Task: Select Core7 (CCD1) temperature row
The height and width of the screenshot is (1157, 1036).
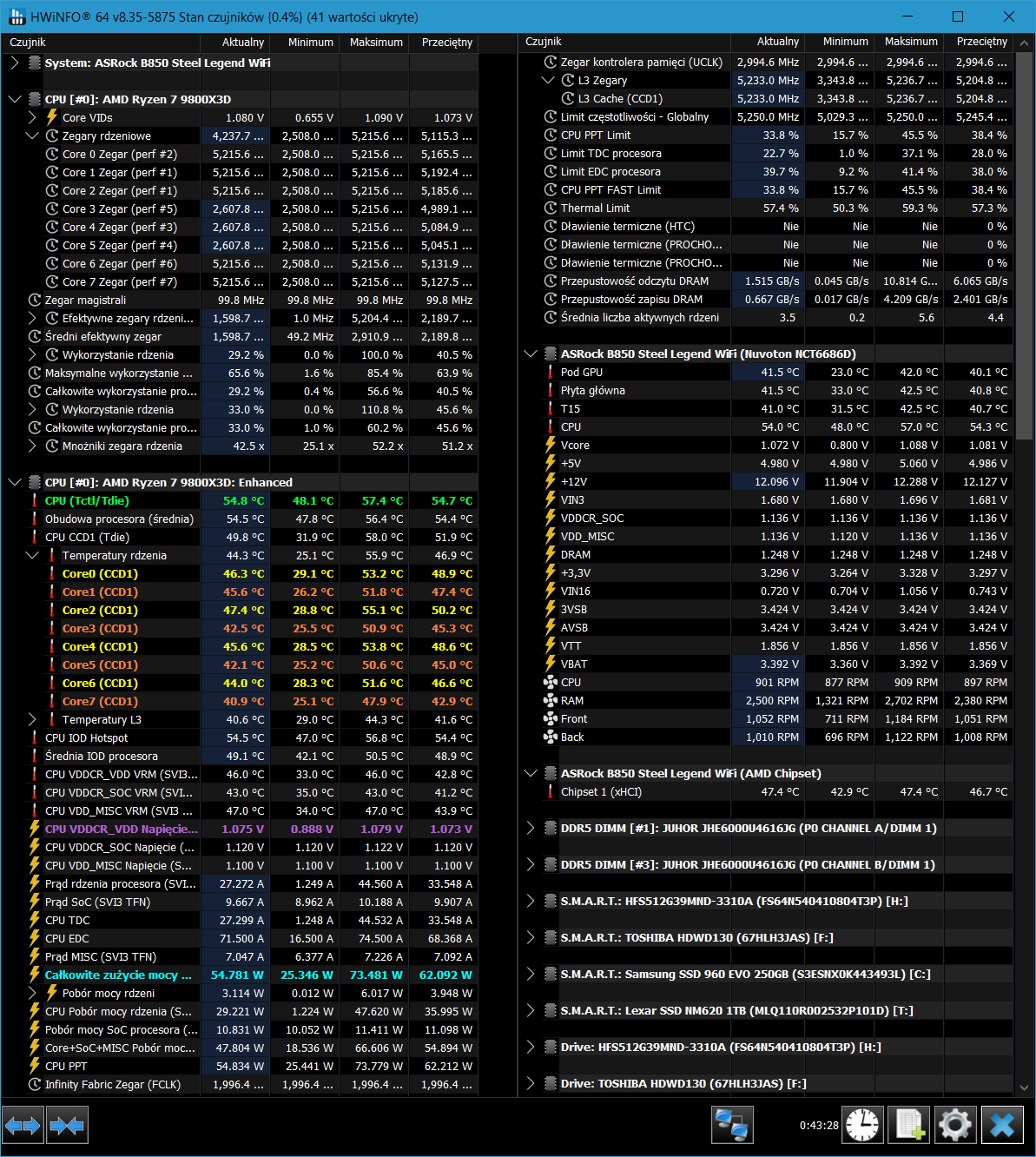Action: click(x=239, y=701)
